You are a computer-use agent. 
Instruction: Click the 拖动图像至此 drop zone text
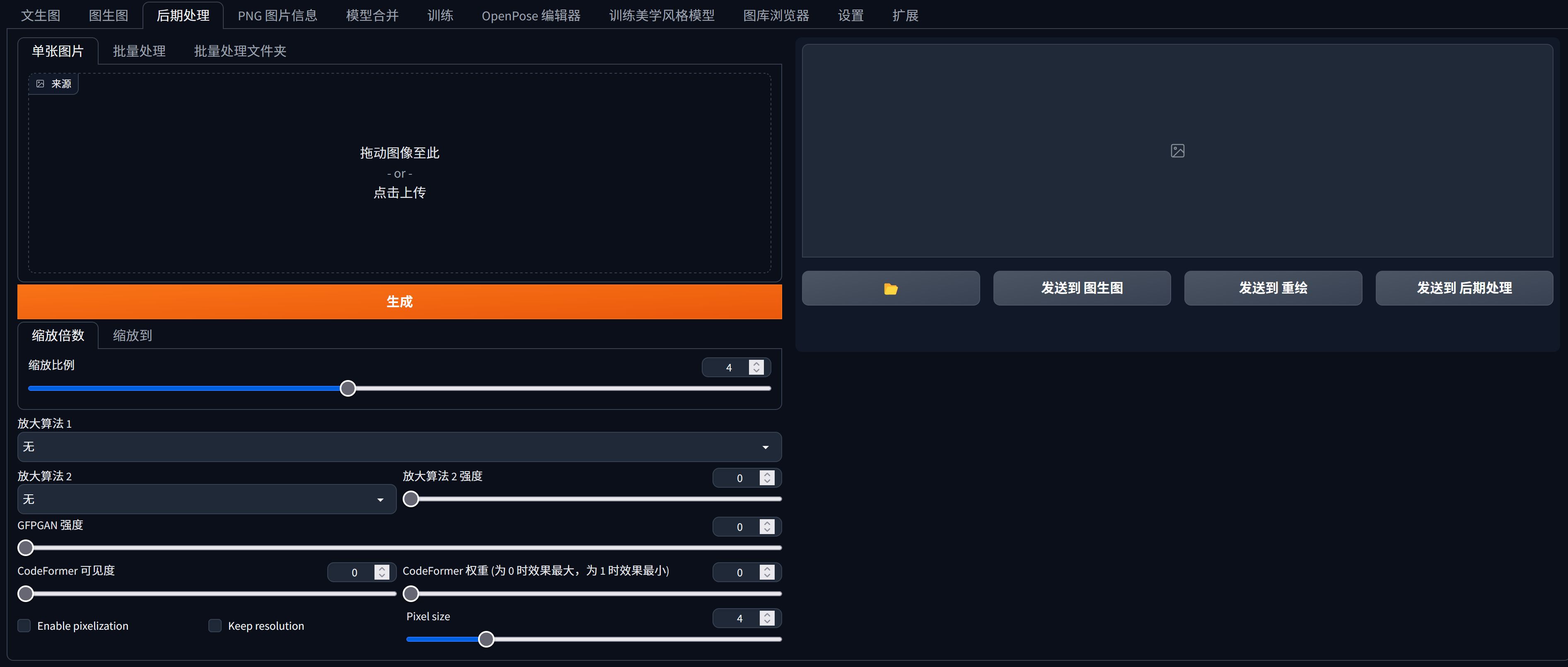point(399,153)
